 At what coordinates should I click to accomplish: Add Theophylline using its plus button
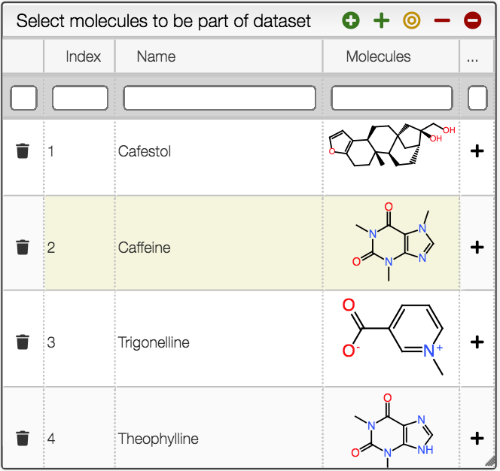click(477, 438)
